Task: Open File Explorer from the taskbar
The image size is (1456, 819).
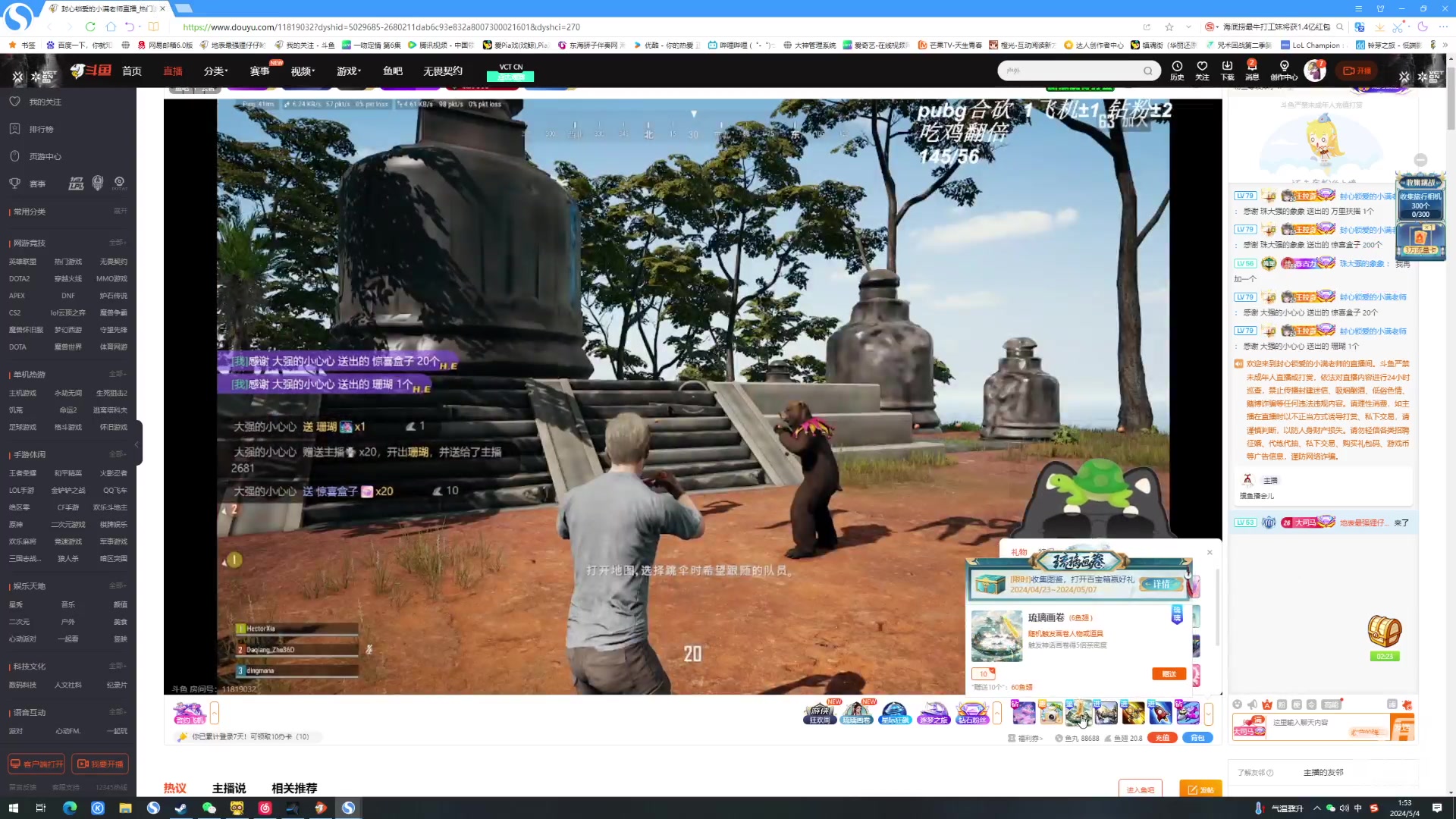Action: point(126,808)
